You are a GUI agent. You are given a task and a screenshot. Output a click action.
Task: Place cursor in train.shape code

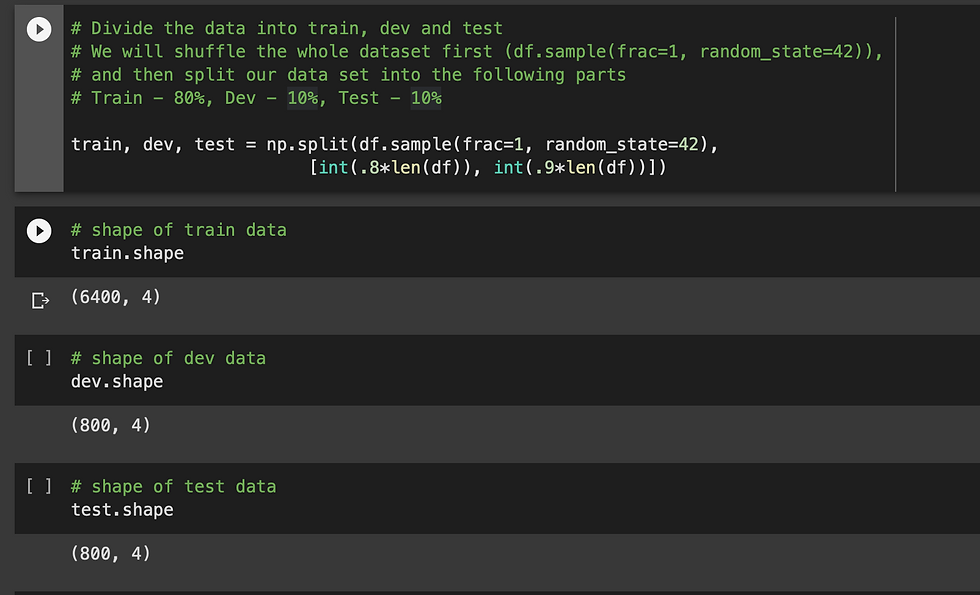[x=127, y=253]
